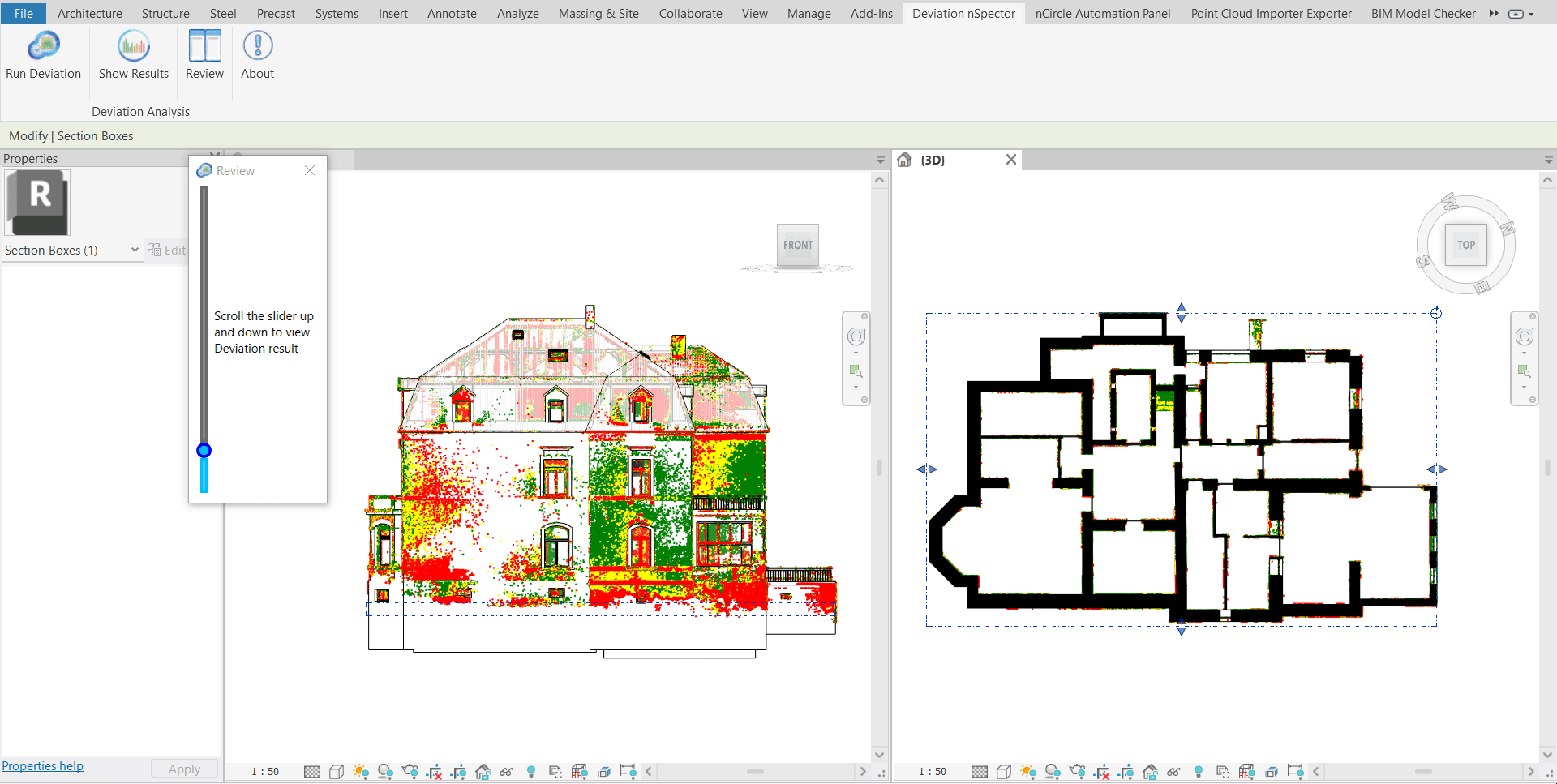Click Temporary Hide/Isolate glasses in TOP view bar

[1174, 772]
